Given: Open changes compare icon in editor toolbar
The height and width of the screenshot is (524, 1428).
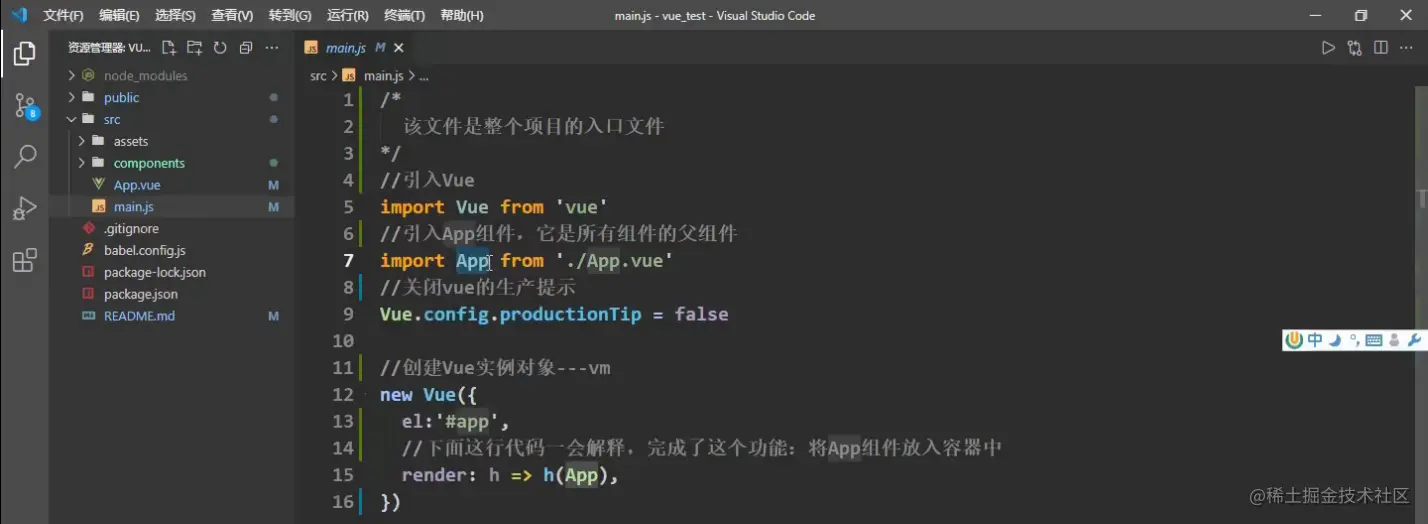Looking at the screenshot, I should point(1355,47).
